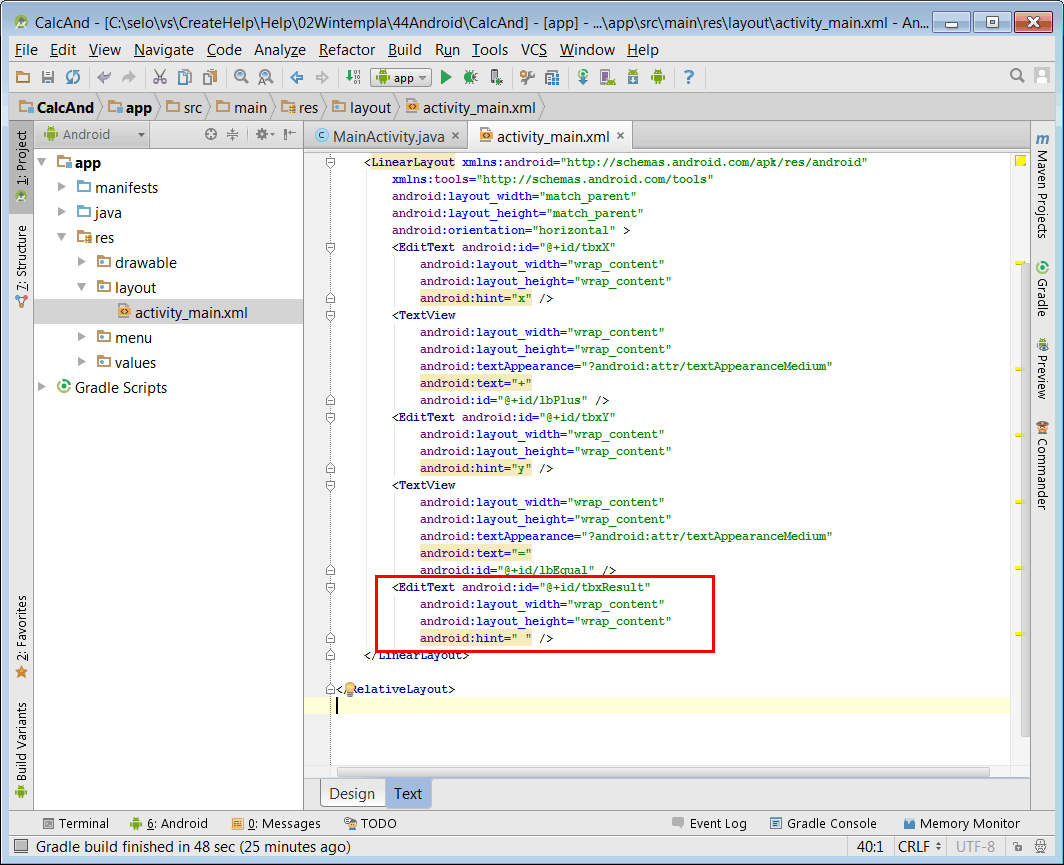Open Find with the magnifier icon

point(241,77)
